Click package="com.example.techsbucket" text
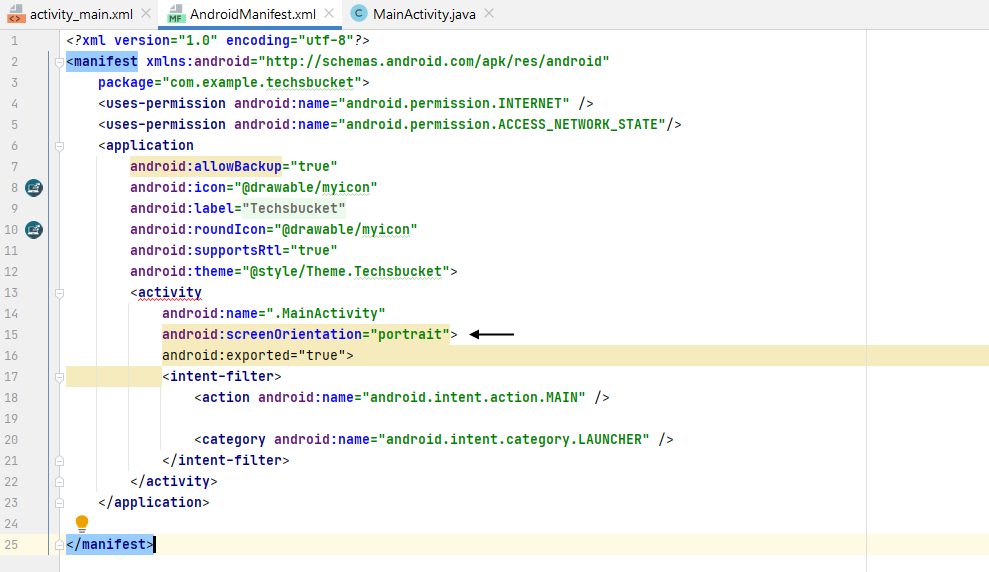Image resolution: width=989 pixels, height=572 pixels. 233,83
